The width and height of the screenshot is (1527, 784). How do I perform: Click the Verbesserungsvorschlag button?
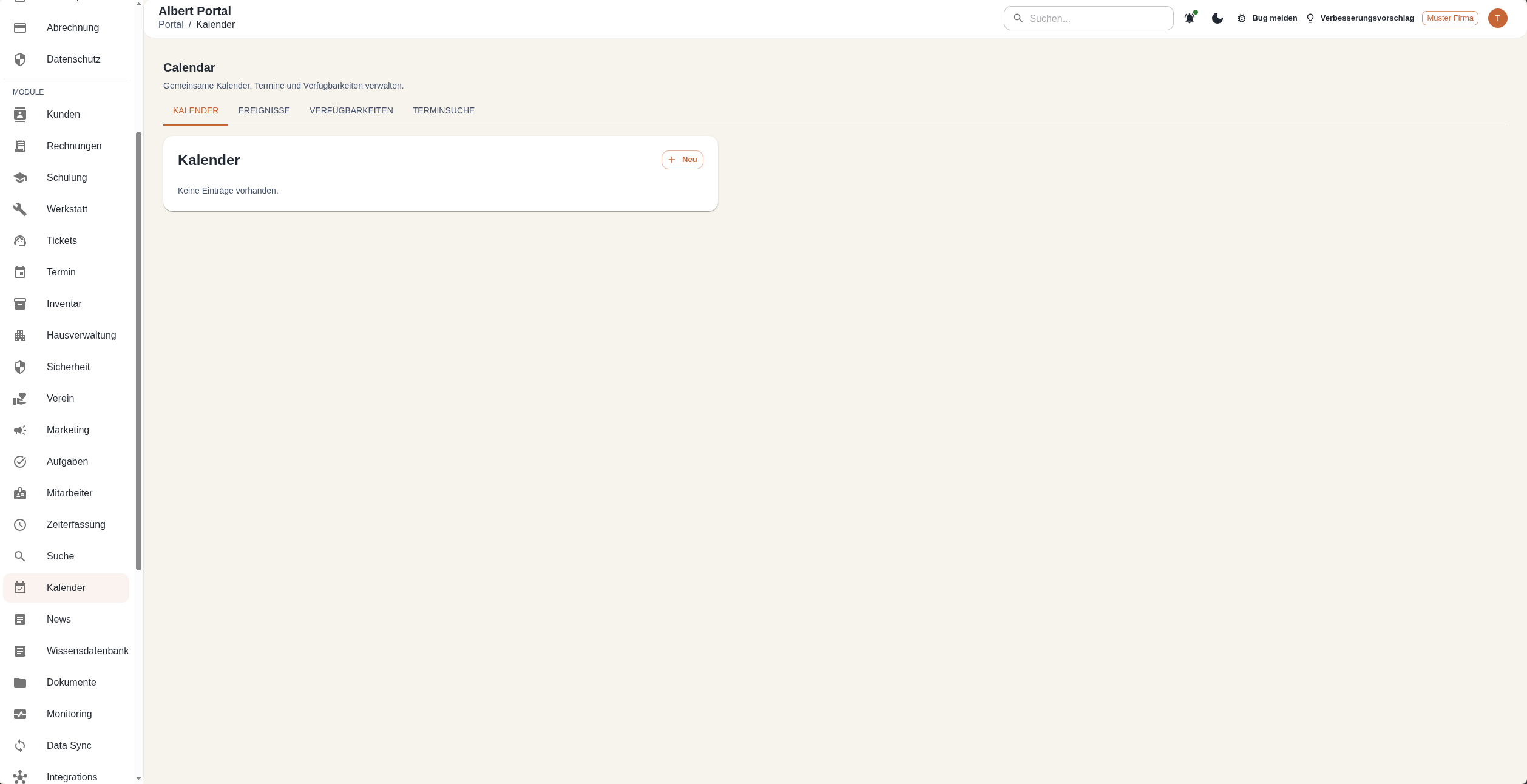1360,18
